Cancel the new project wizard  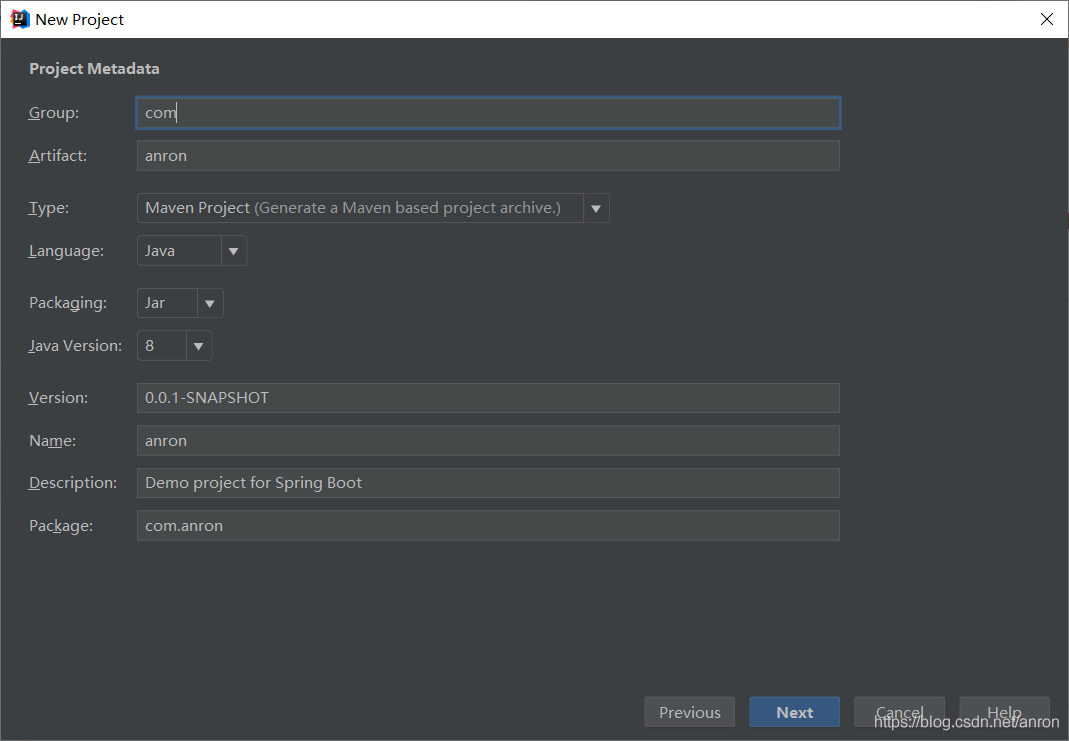pos(899,712)
